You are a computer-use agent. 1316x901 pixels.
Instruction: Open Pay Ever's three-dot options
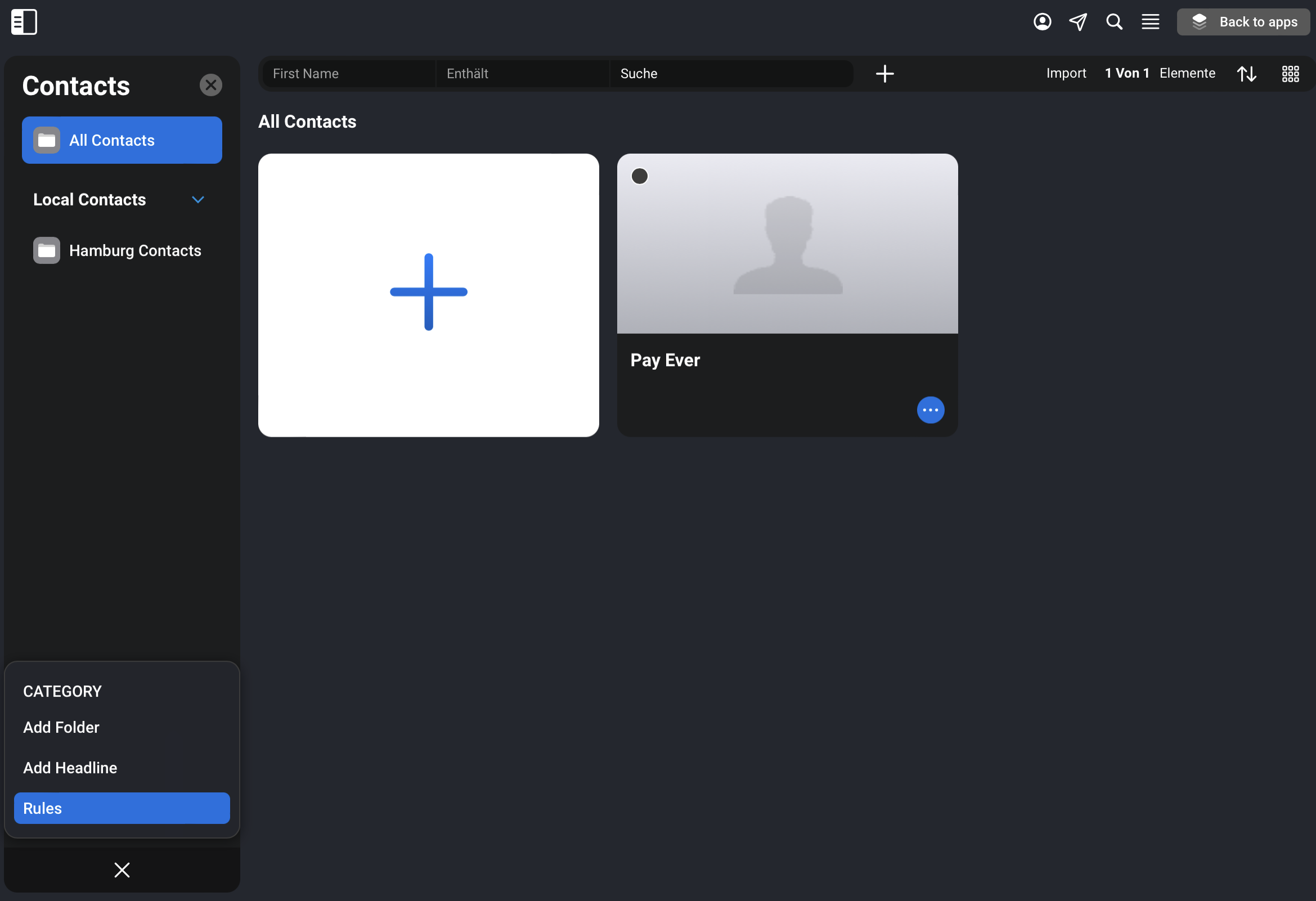931,410
